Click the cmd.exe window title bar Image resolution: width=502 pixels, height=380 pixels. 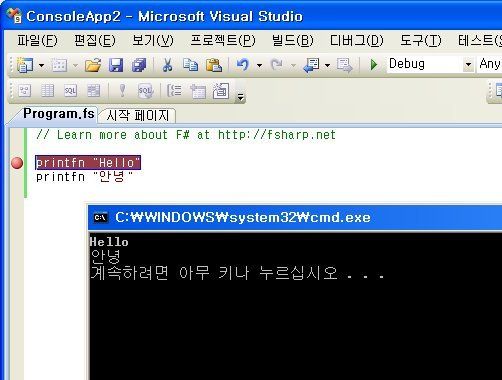[295, 218]
